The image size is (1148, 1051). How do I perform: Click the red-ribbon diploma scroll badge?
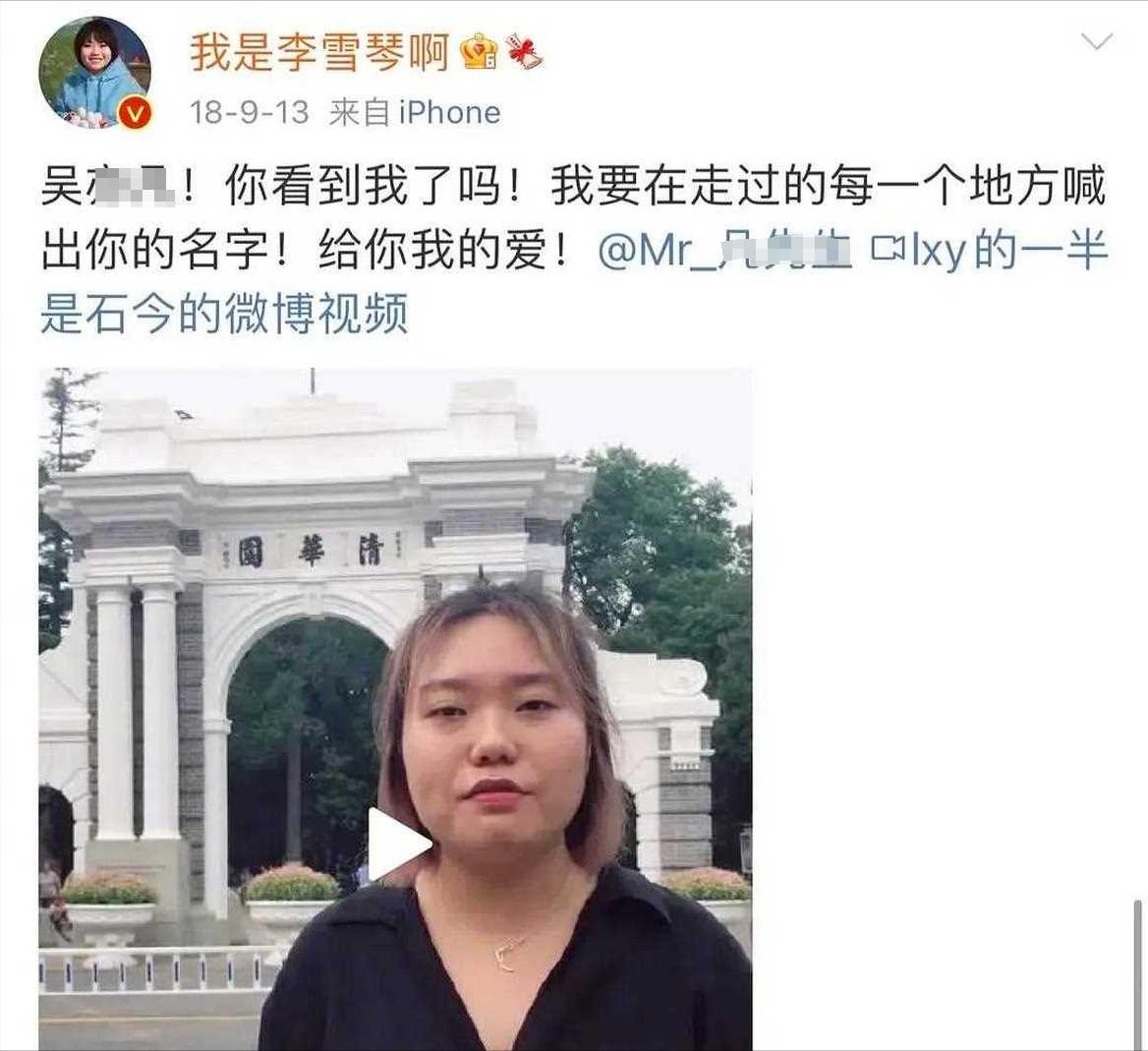coord(525,51)
